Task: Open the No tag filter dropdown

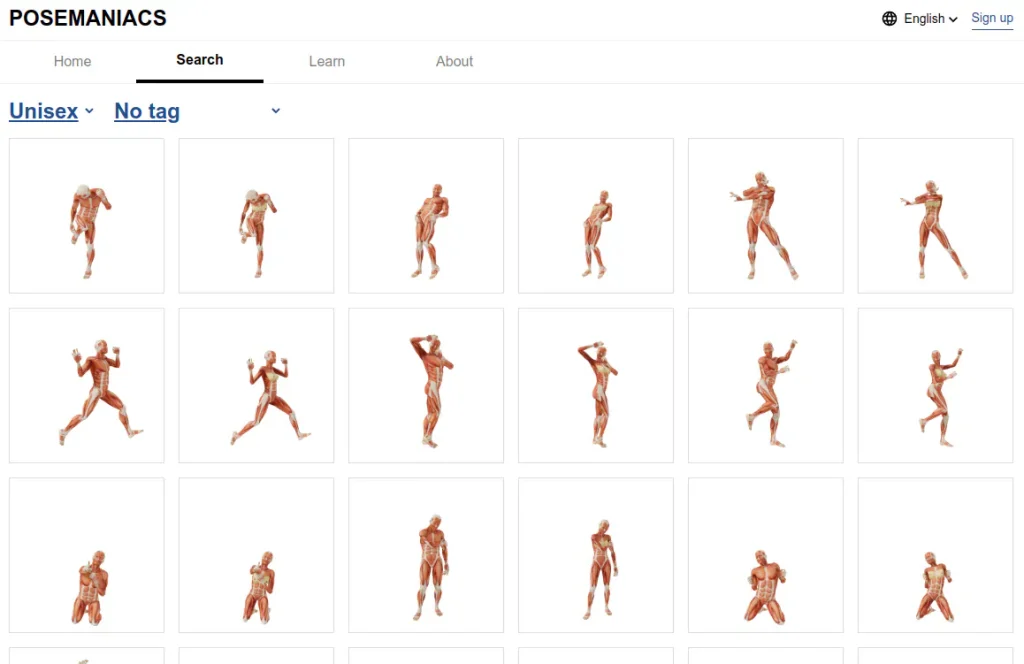Action: point(197,111)
